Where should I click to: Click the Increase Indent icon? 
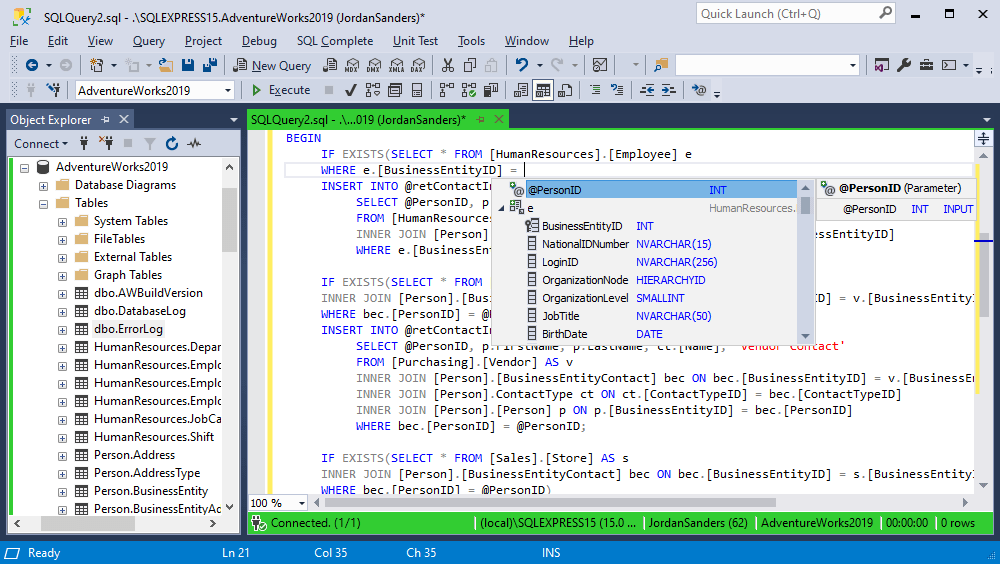coord(668,90)
